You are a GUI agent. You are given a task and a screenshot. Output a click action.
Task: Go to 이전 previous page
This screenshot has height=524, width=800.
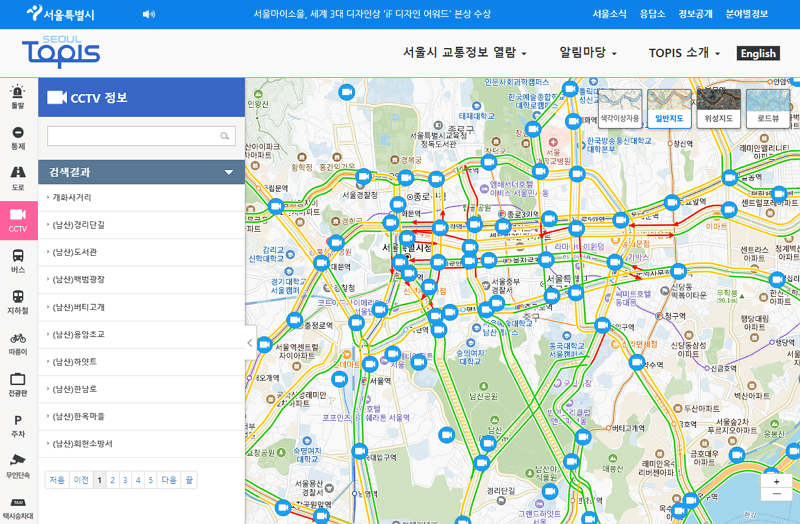[x=81, y=480]
